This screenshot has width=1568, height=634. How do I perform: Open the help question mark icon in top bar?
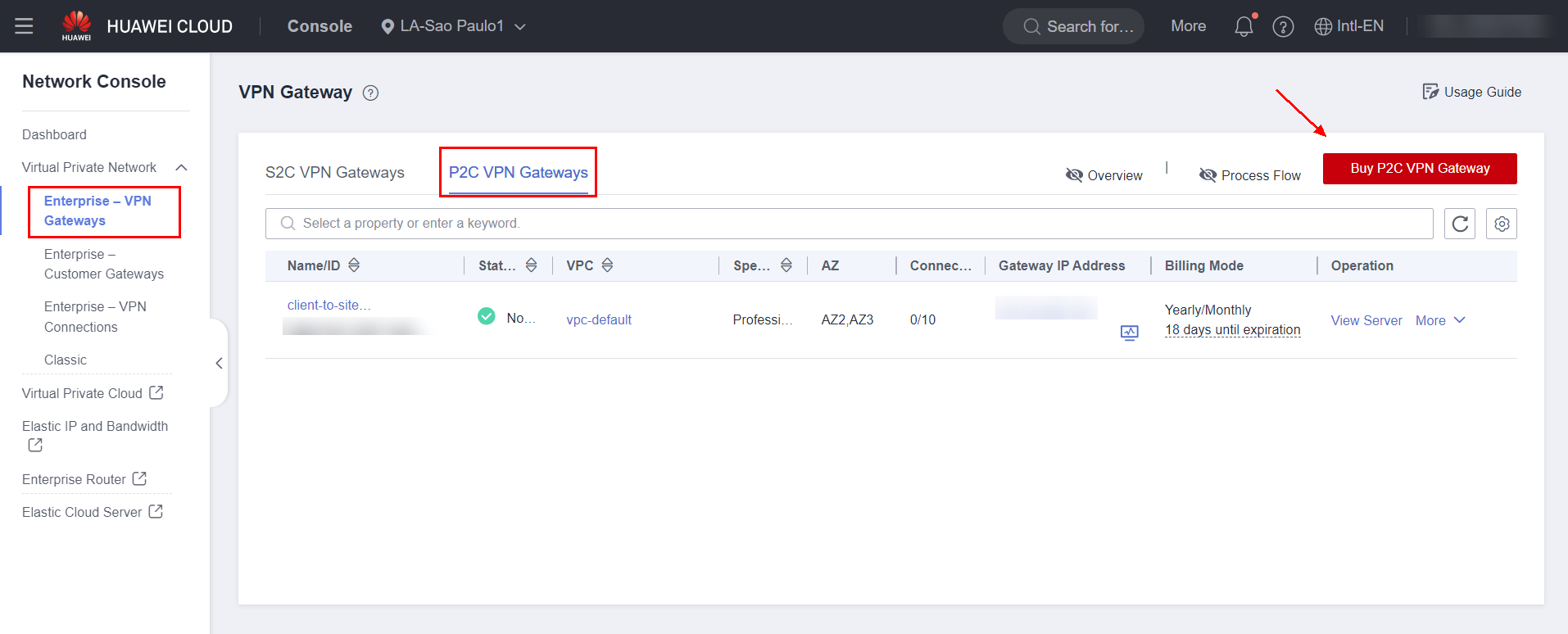pyautogui.click(x=1282, y=27)
